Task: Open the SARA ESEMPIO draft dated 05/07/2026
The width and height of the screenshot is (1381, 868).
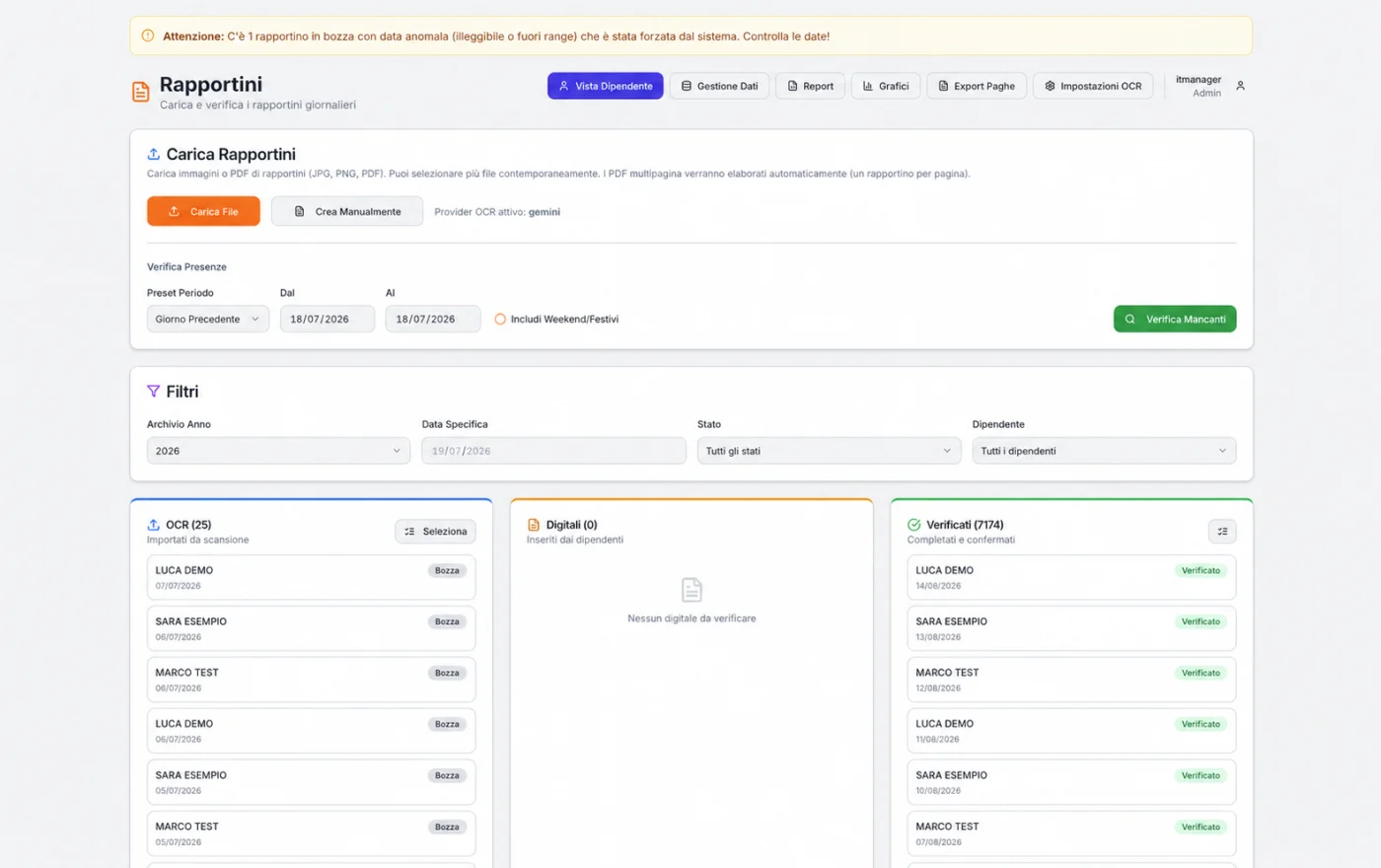Action: point(311,782)
